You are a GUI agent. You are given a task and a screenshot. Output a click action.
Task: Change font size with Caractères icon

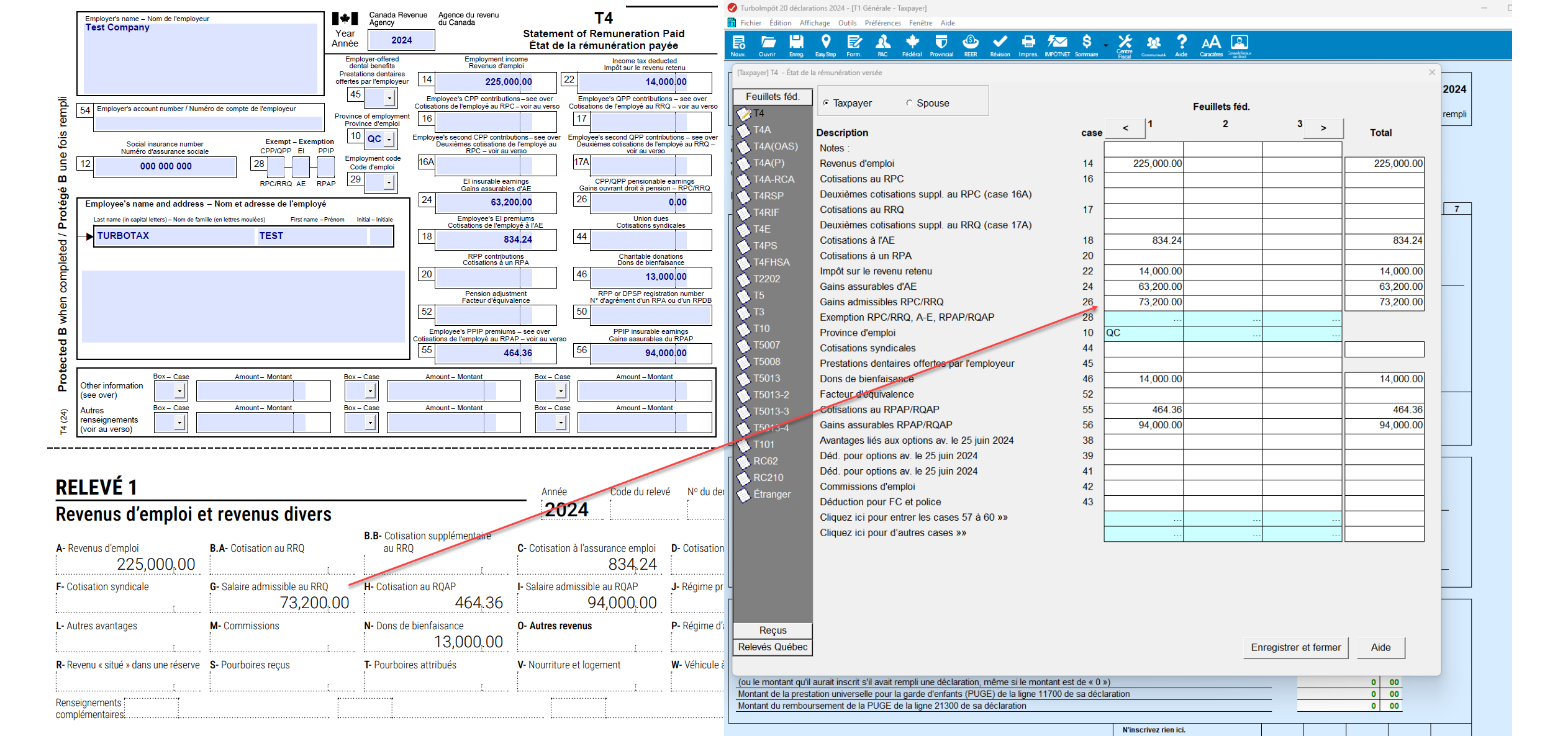pyautogui.click(x=1211, y=45)
